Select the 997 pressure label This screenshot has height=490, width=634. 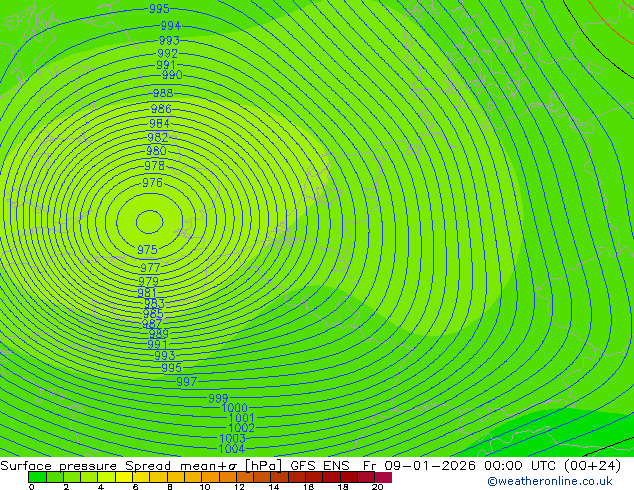pos(186,381)
